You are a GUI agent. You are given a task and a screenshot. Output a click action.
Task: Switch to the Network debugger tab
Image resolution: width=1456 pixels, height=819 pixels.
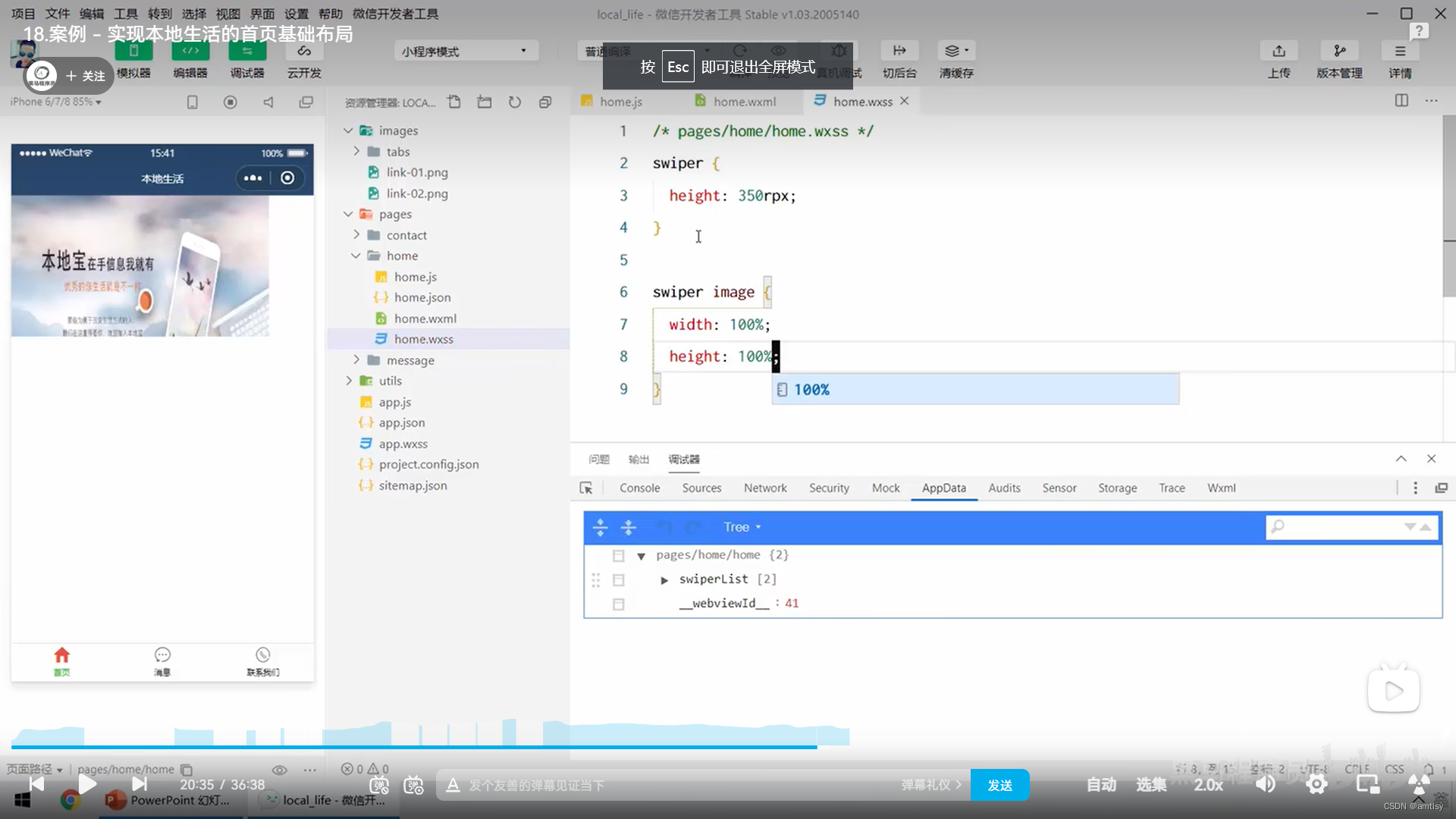pos(765,488)
